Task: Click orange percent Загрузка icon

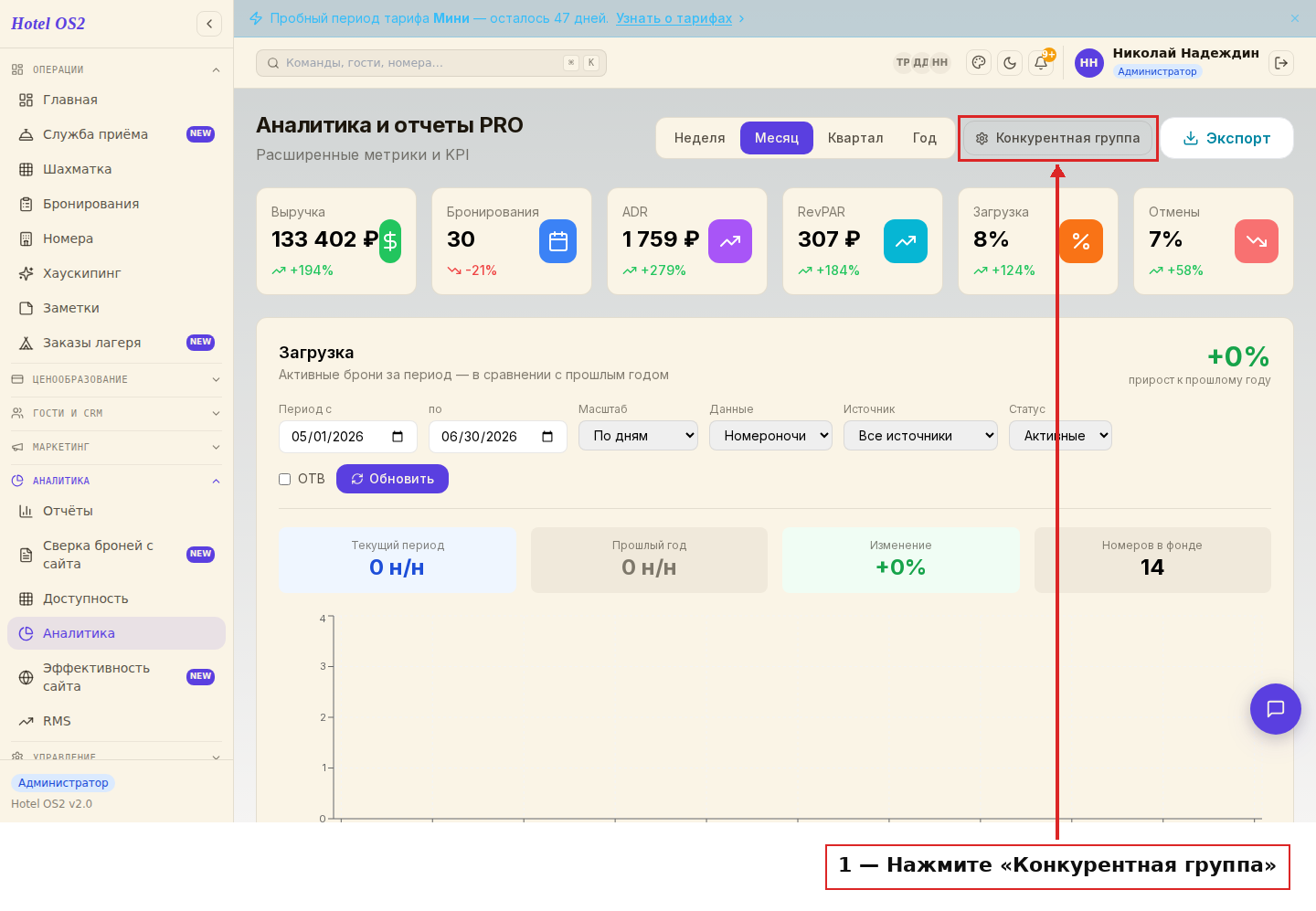Action: click(x=1081, y=241)
